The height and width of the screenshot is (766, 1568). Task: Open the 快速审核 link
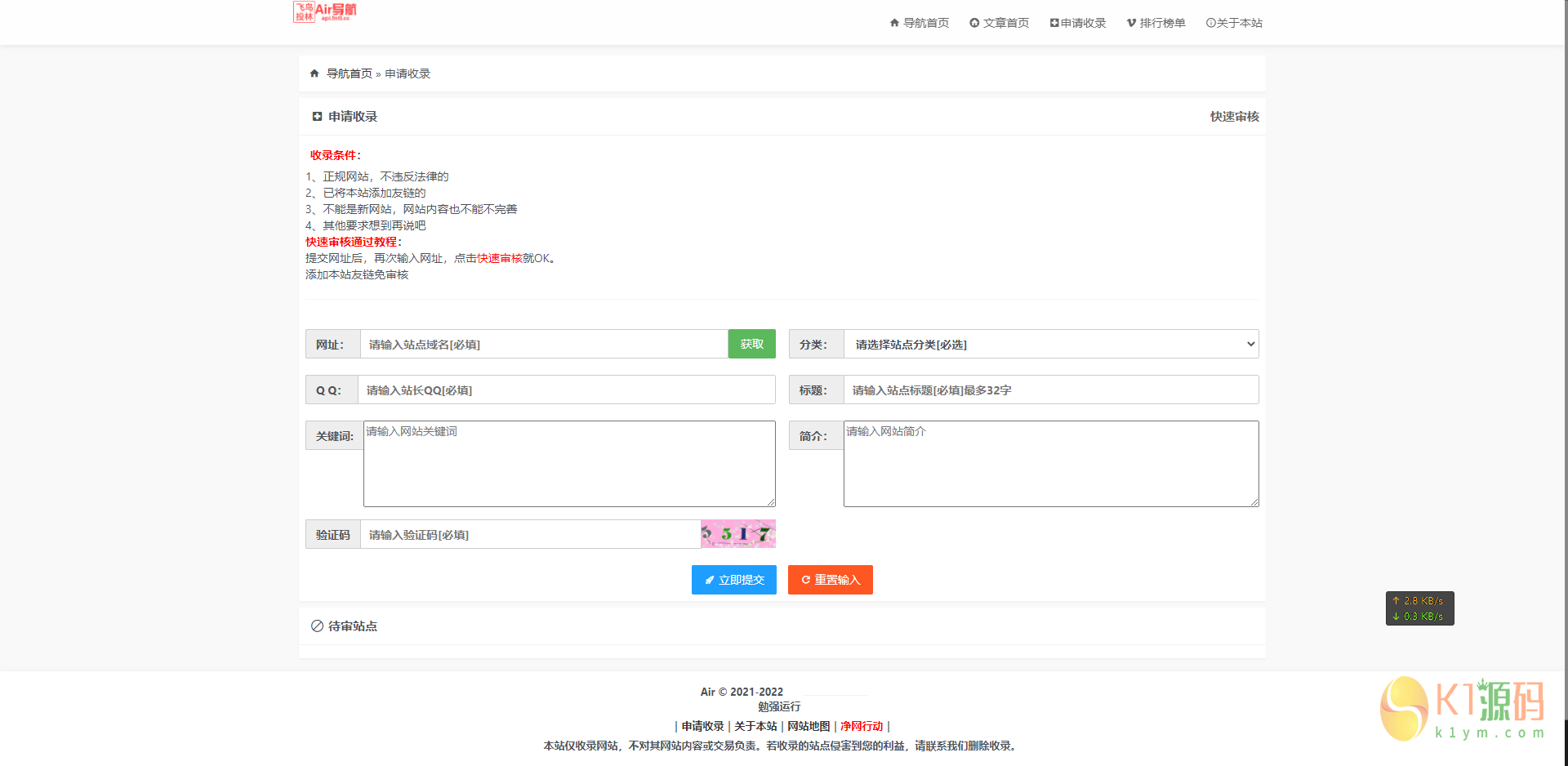tap(1233, 116)
